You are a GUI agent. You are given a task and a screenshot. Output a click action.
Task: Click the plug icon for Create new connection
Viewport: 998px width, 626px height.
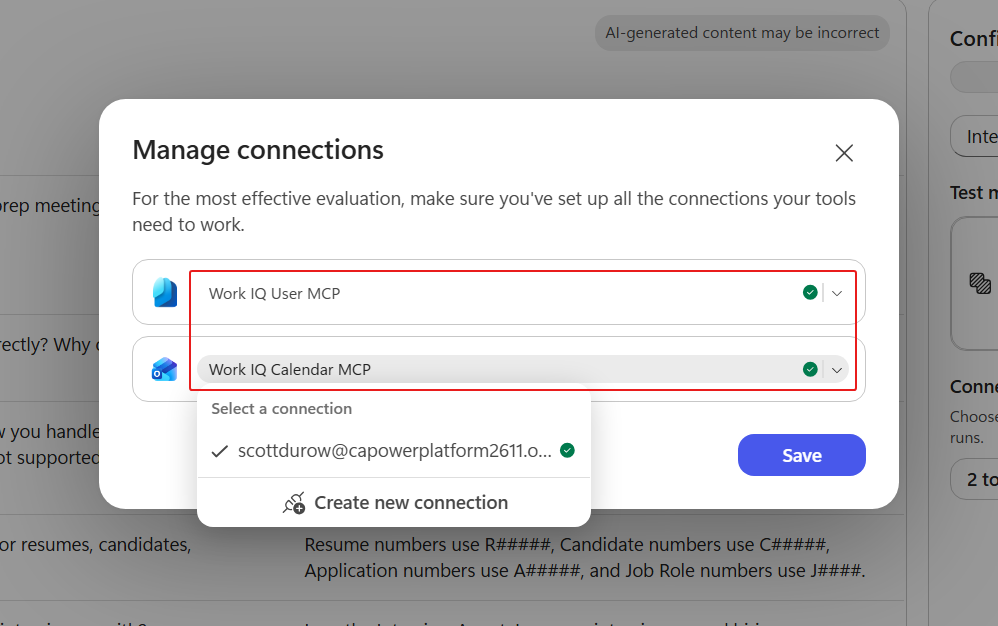click(x=294, y=503)
